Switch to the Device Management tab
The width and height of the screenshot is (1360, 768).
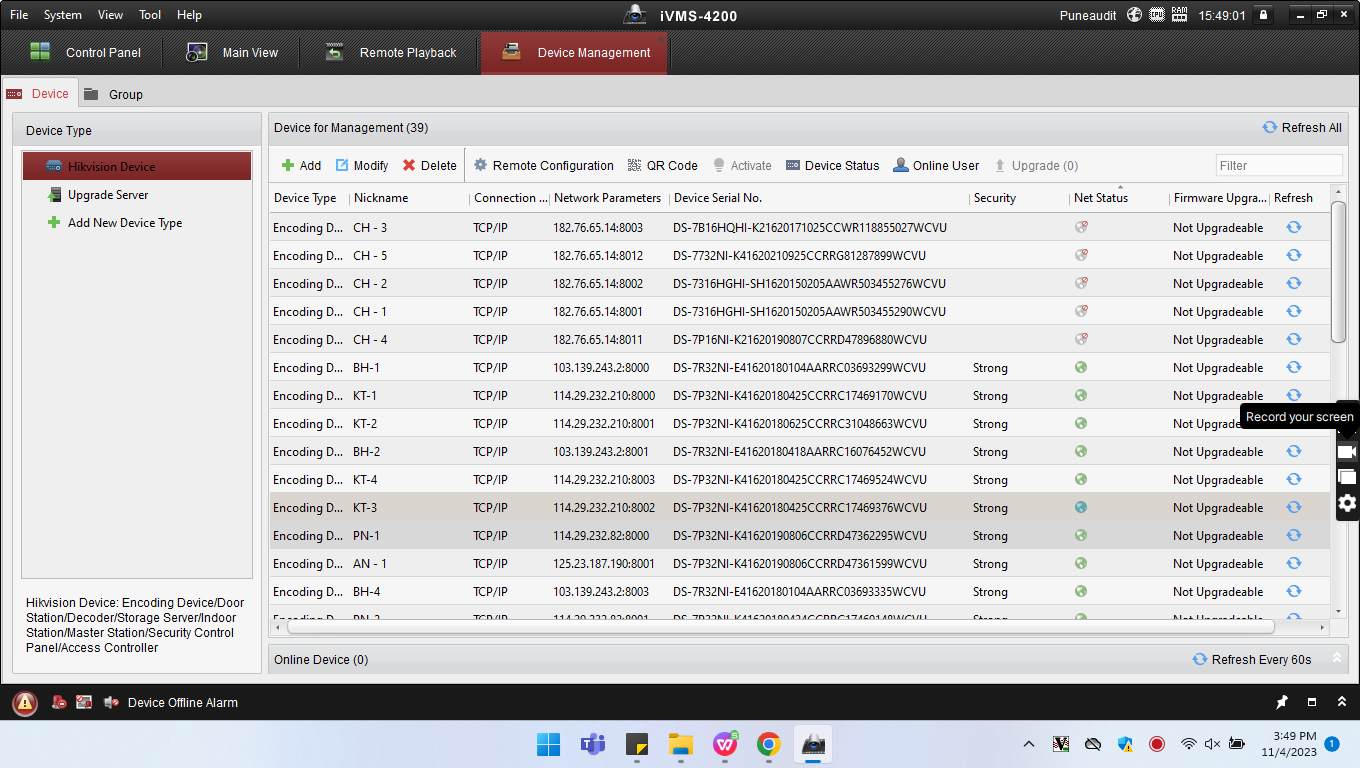pos(574,53)
